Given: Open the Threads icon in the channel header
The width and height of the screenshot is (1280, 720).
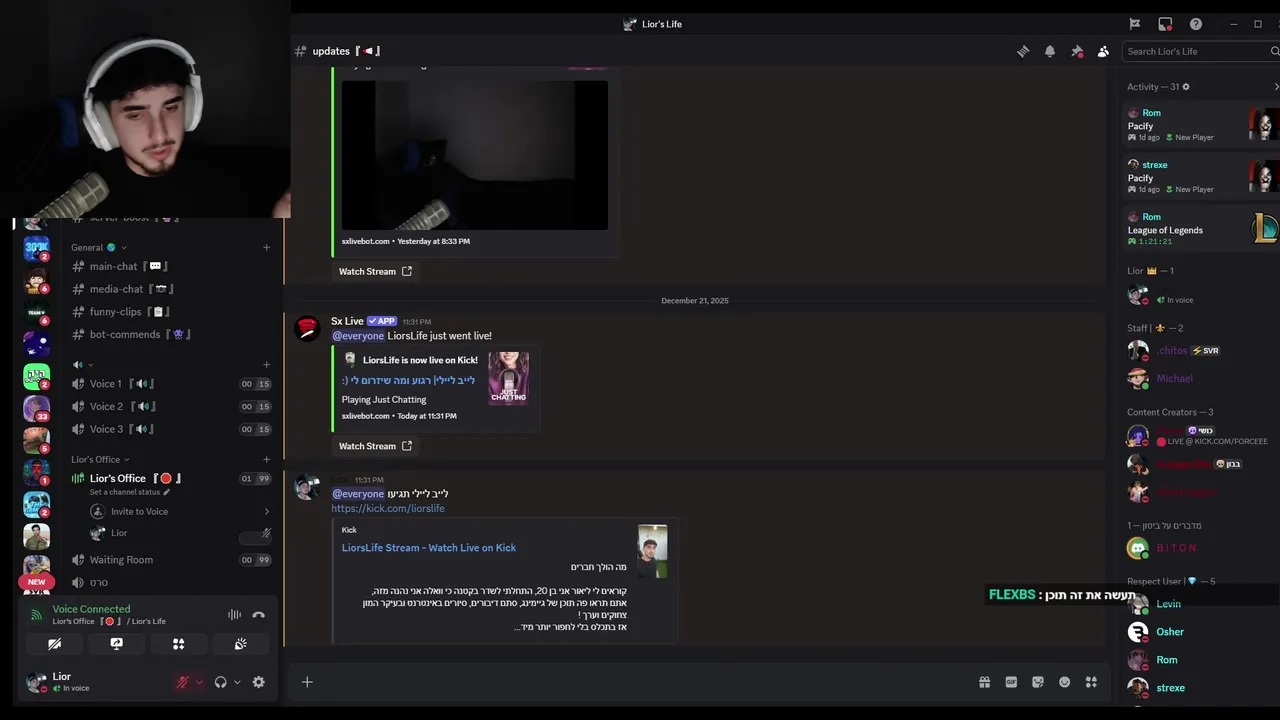Looking at the screenshot, I should point(1023,51).
